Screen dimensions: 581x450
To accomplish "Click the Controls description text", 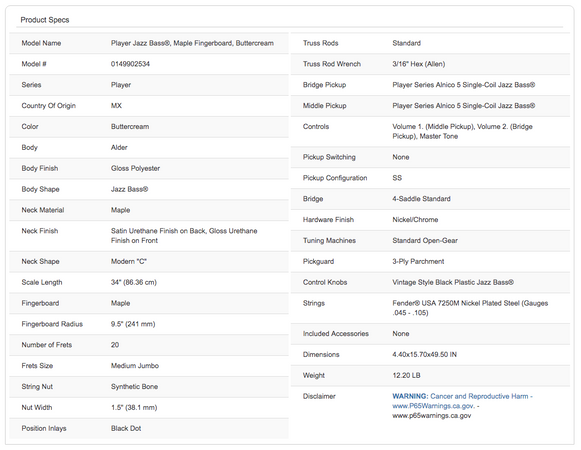I will (462, 131).
